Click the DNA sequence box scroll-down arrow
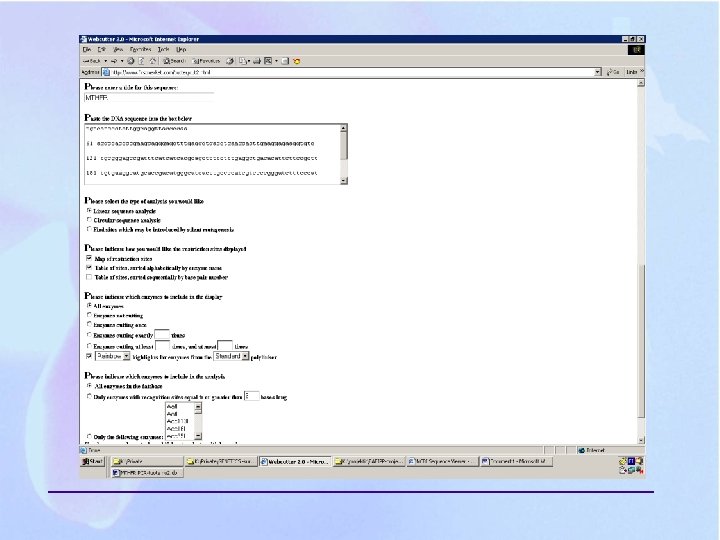Screen dimensions: 720x540 tap(343, 181)
